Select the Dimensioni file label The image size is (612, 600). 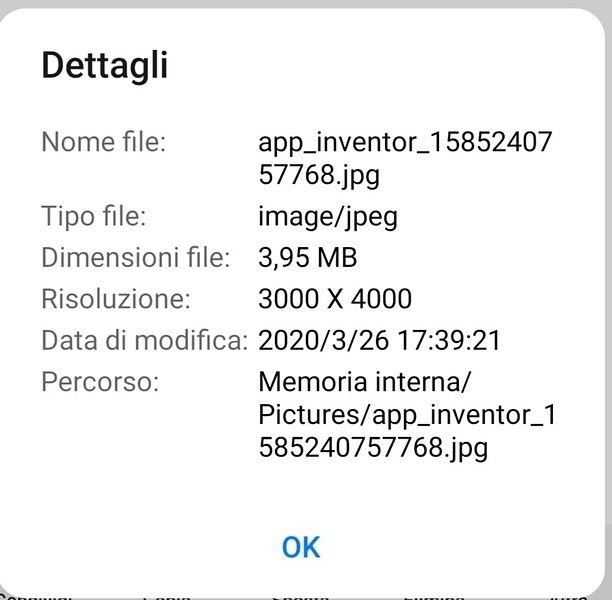click(135, 257)
